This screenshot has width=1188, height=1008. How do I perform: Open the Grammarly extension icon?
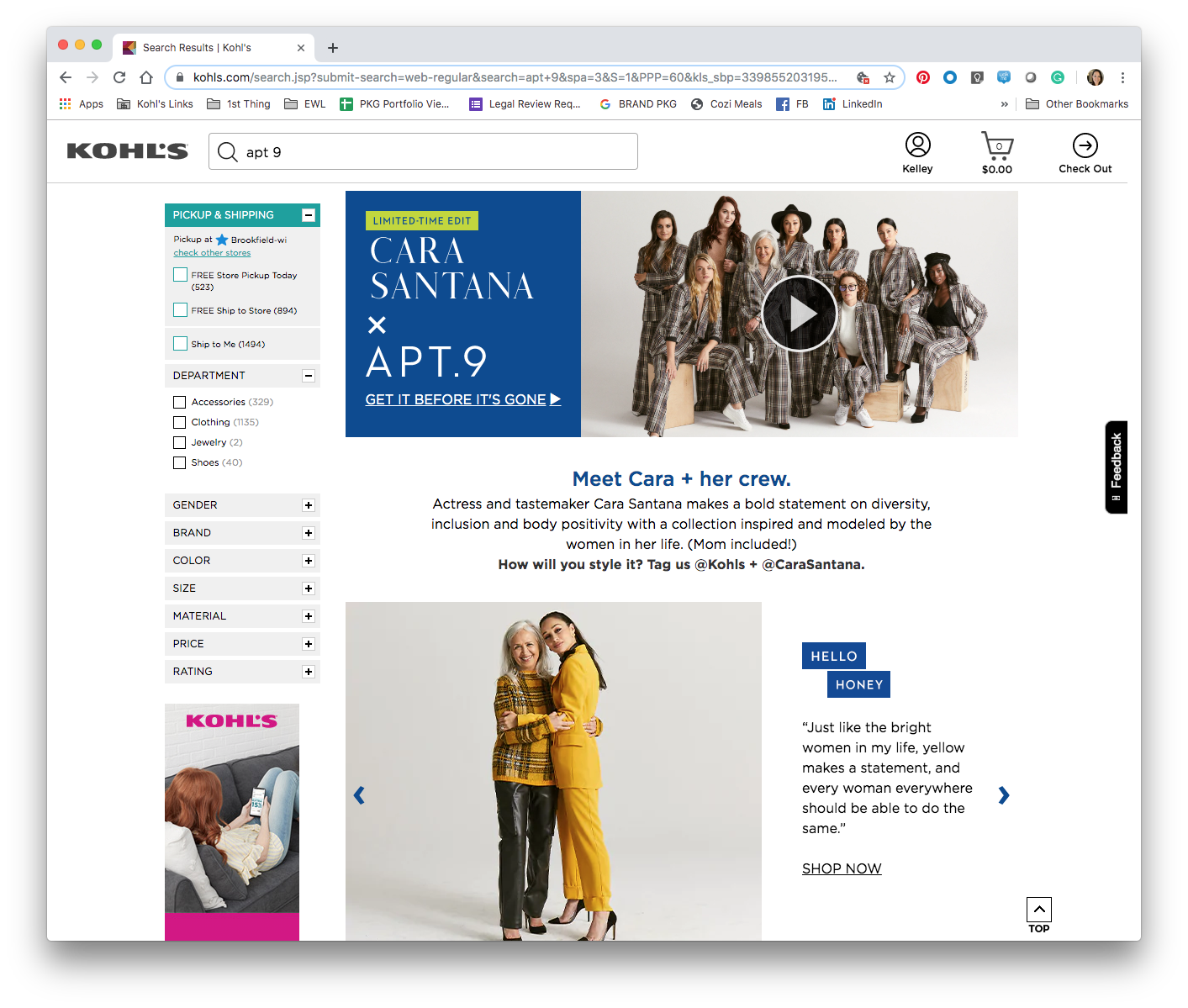[x=1058, y=77]
